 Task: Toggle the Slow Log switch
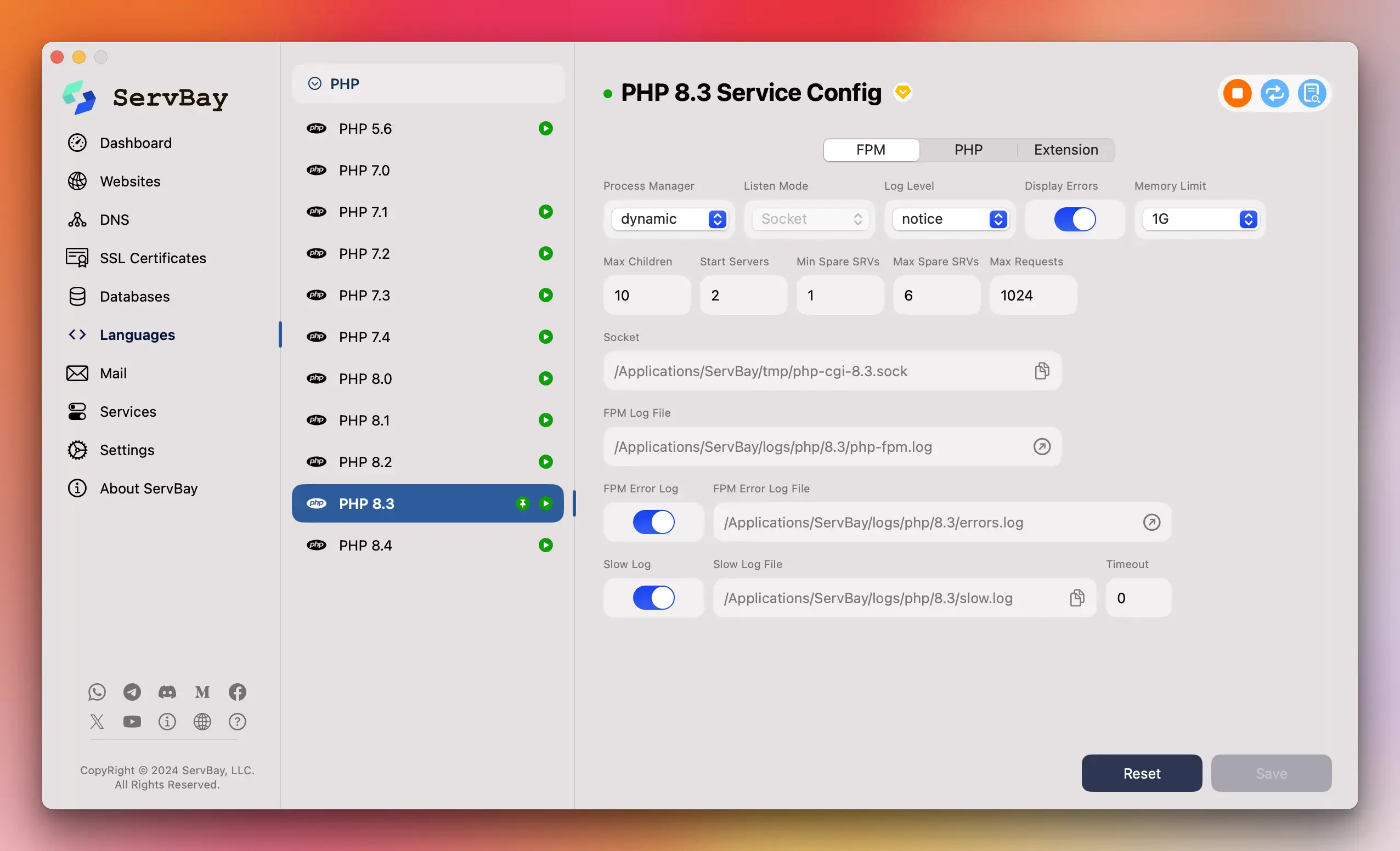point(653,597)
